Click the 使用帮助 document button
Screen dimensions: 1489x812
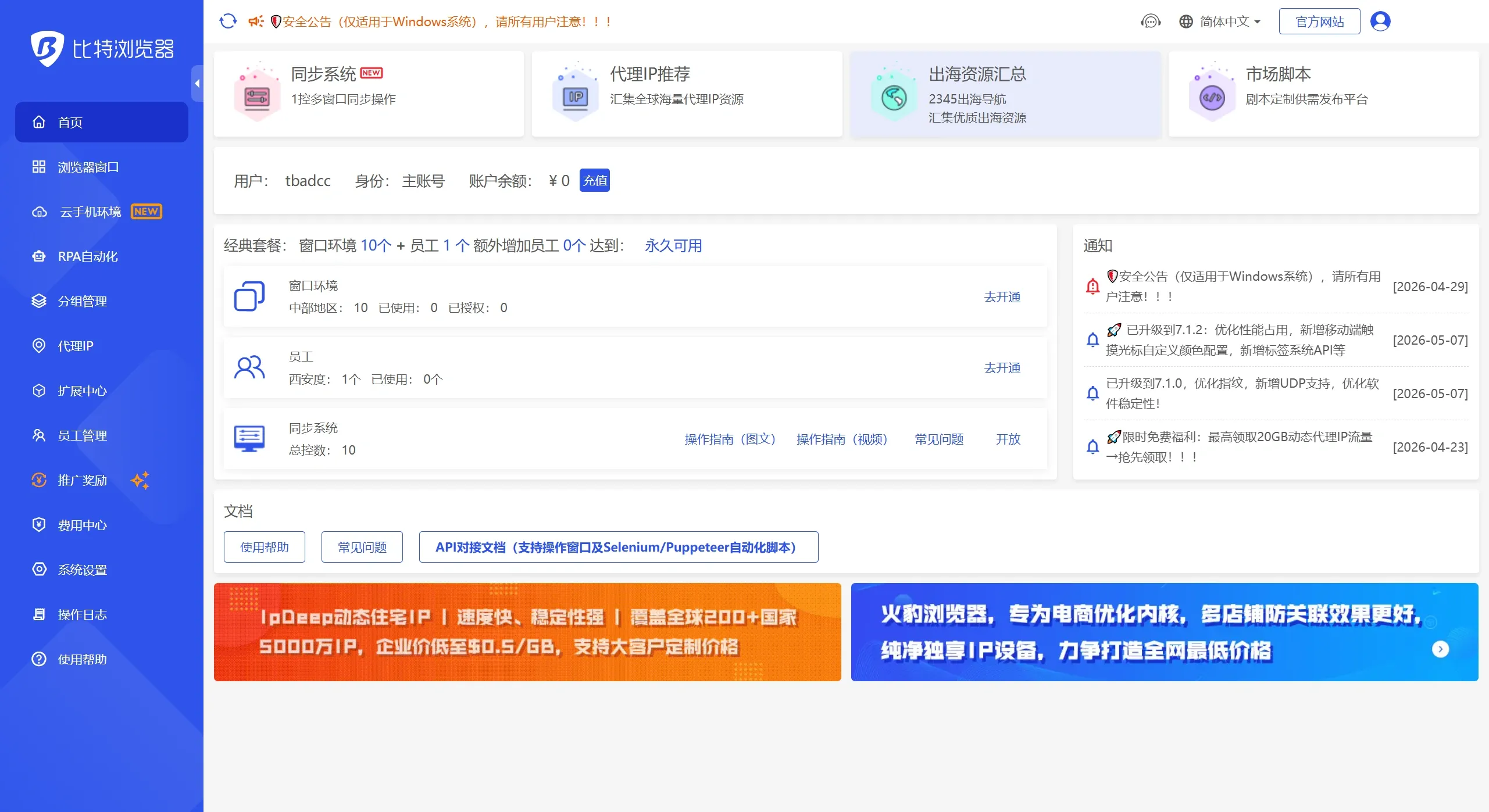265,547
